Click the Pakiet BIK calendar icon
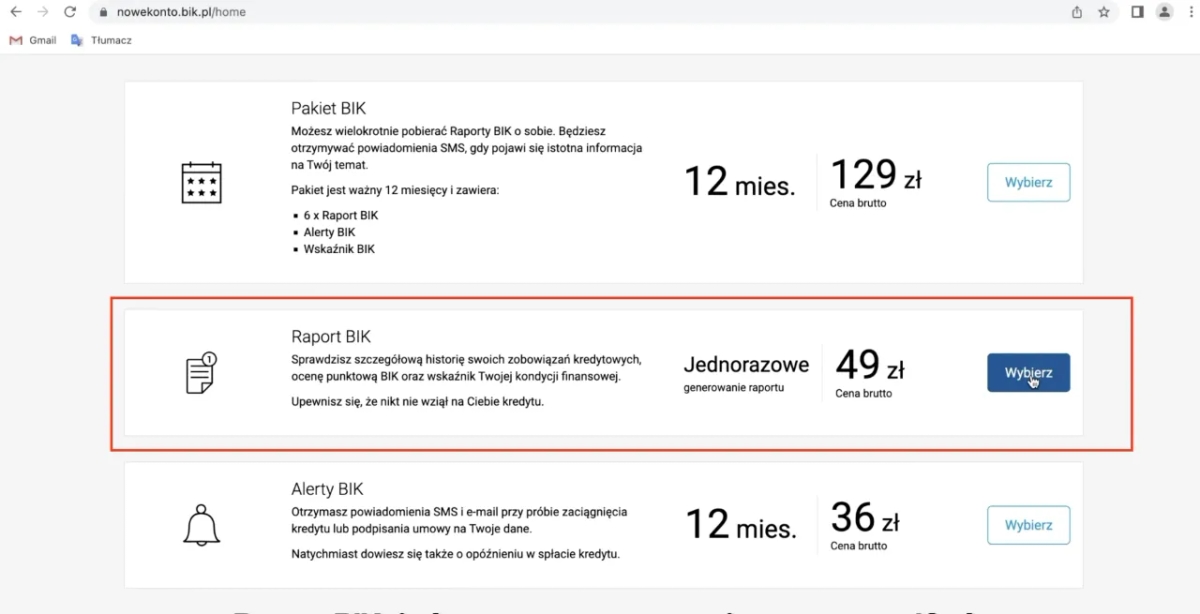The height and width of the screenshot is (614, 1200). [201, 183]
